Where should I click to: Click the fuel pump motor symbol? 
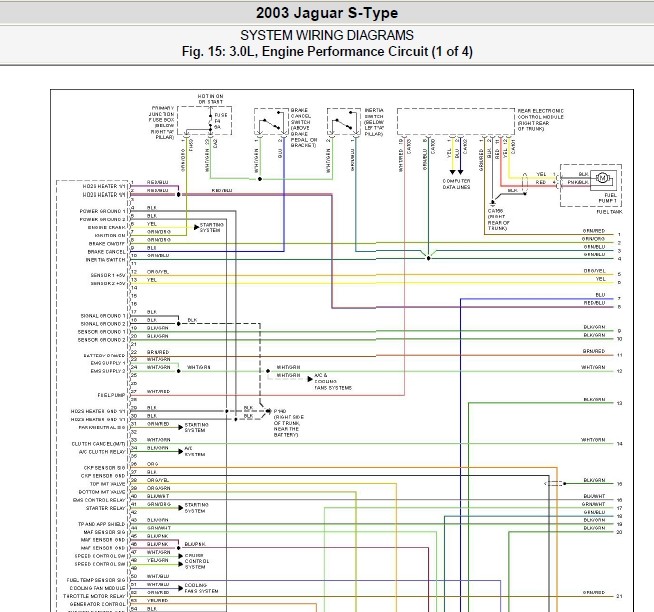point(602,178)
